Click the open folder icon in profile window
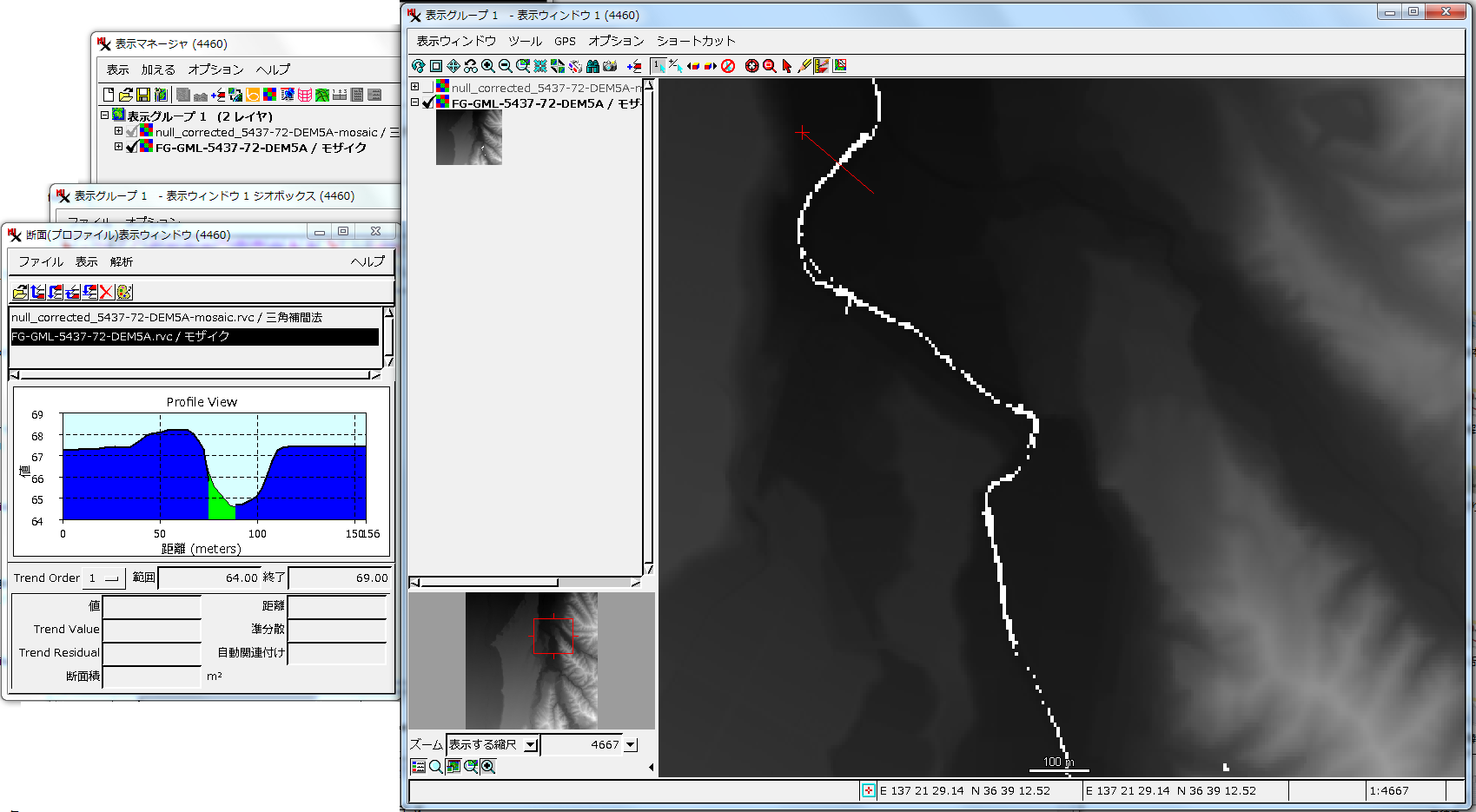 (20, 293)
